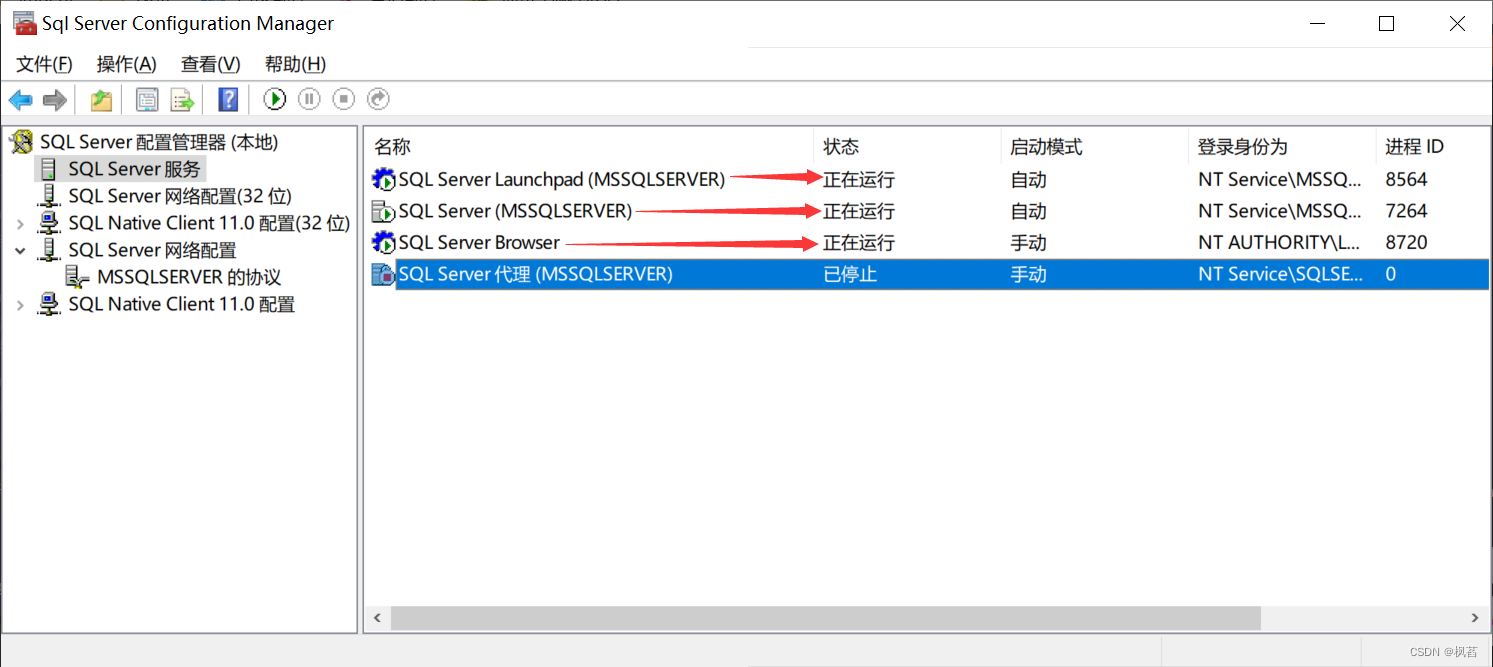
Task: Select the SQL Server Browser row name
Action: [x=479, y=242]
